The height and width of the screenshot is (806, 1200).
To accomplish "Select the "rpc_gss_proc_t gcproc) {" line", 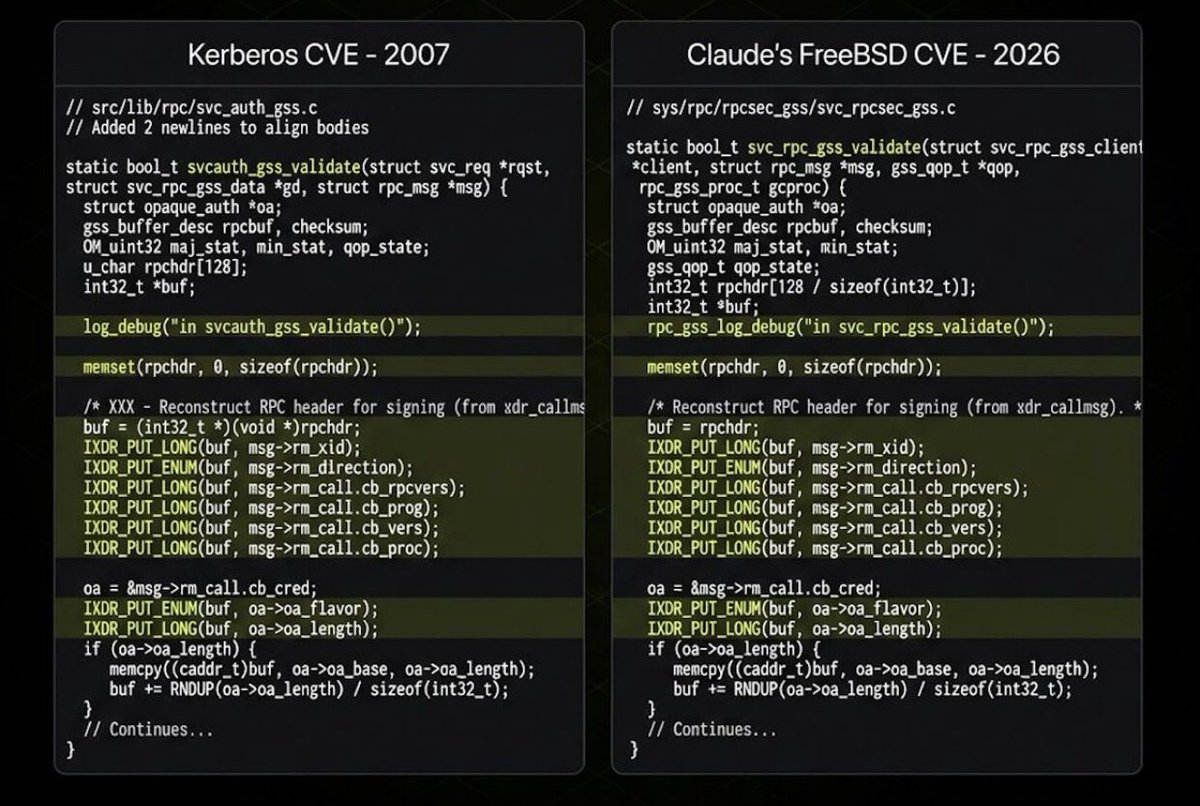I will (x=742, y=187).
